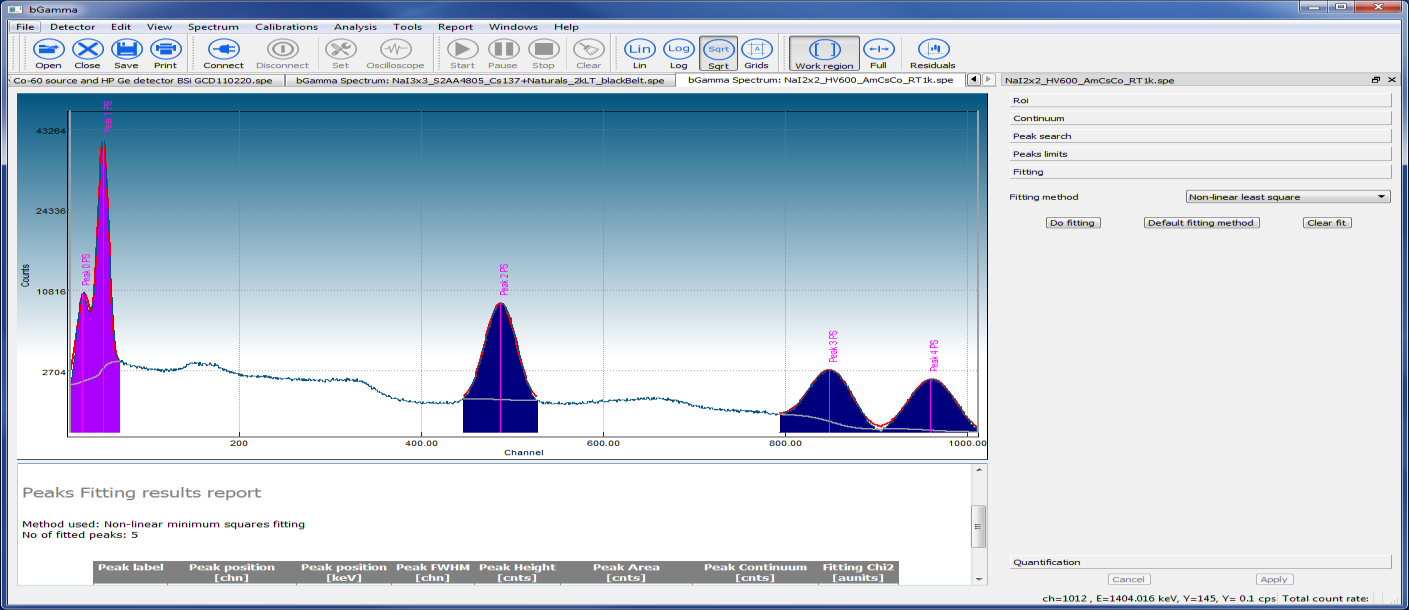Click the Apply button

[x=1274, y=579]
